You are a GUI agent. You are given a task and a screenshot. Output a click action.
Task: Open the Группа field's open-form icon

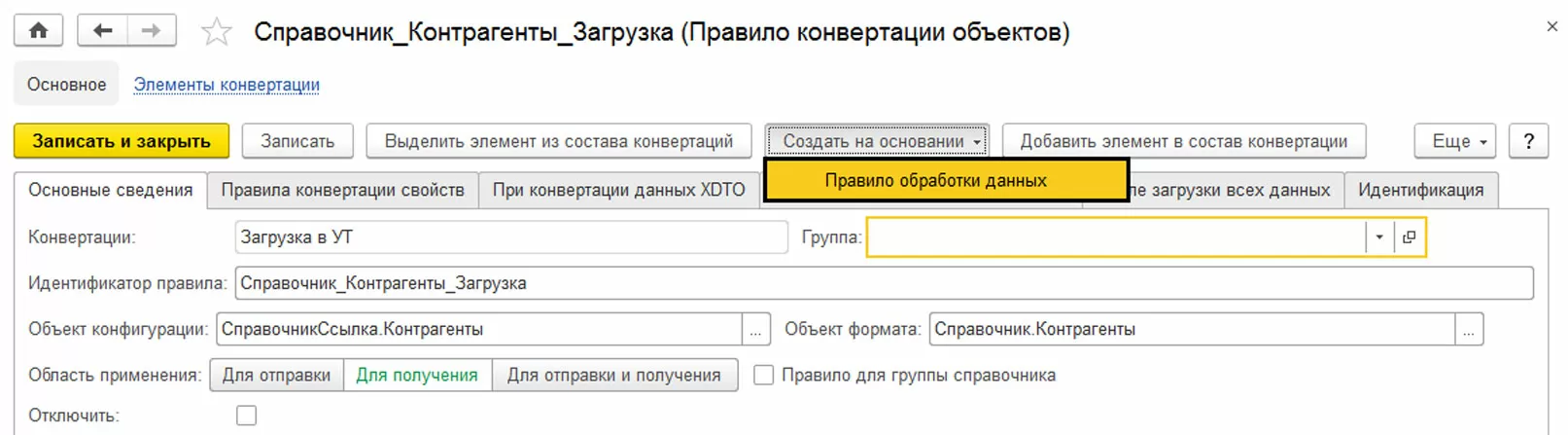coord(1410,236)
